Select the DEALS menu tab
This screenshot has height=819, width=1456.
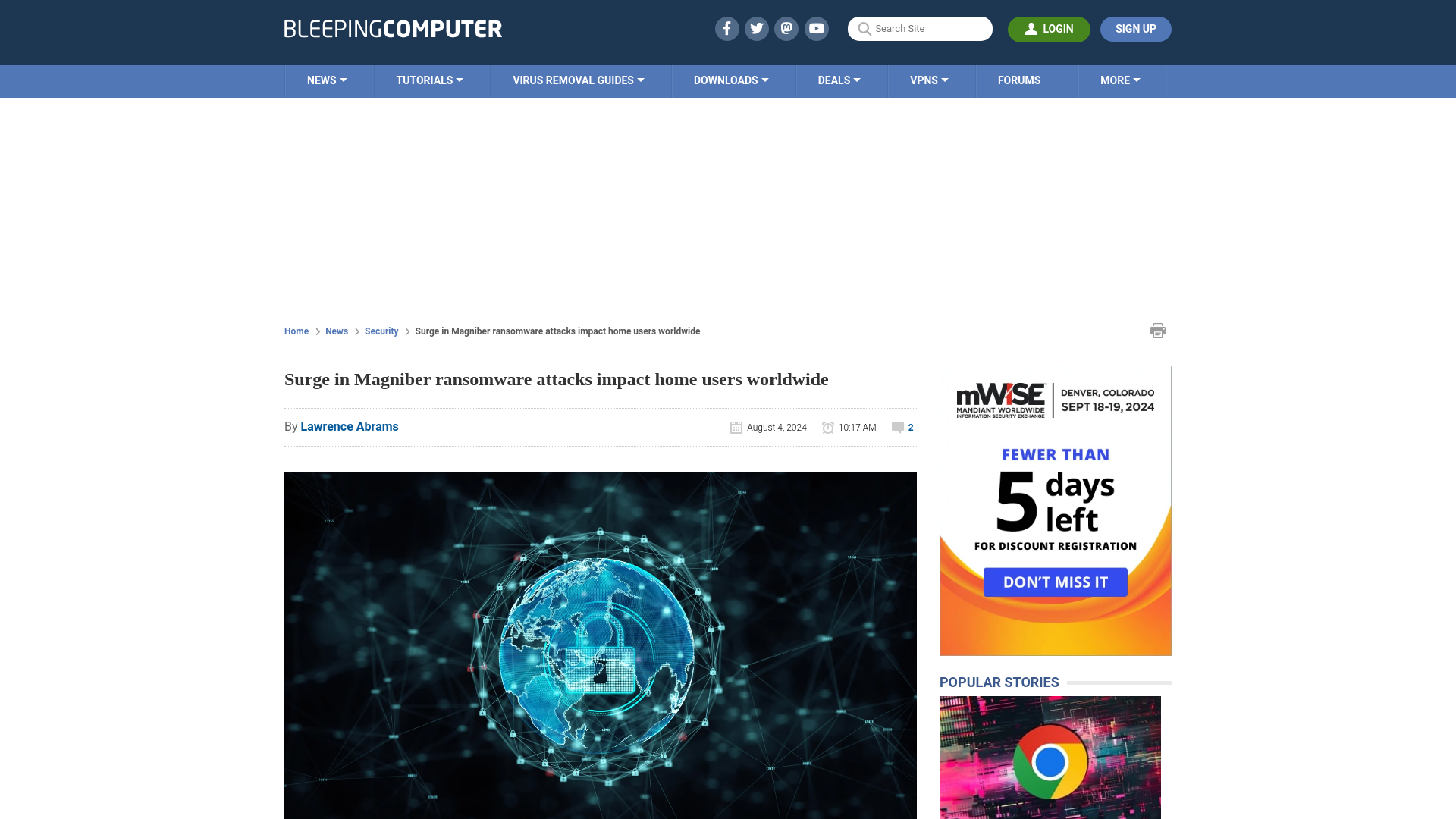tap(838, 80)
